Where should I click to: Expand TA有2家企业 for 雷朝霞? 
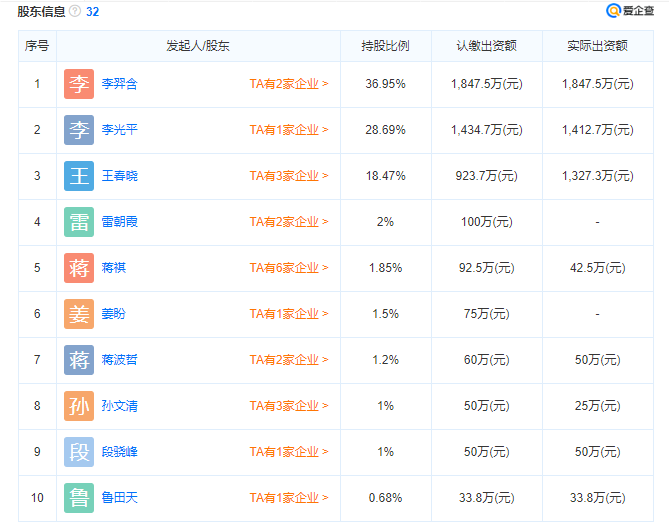tap(289, 222)
